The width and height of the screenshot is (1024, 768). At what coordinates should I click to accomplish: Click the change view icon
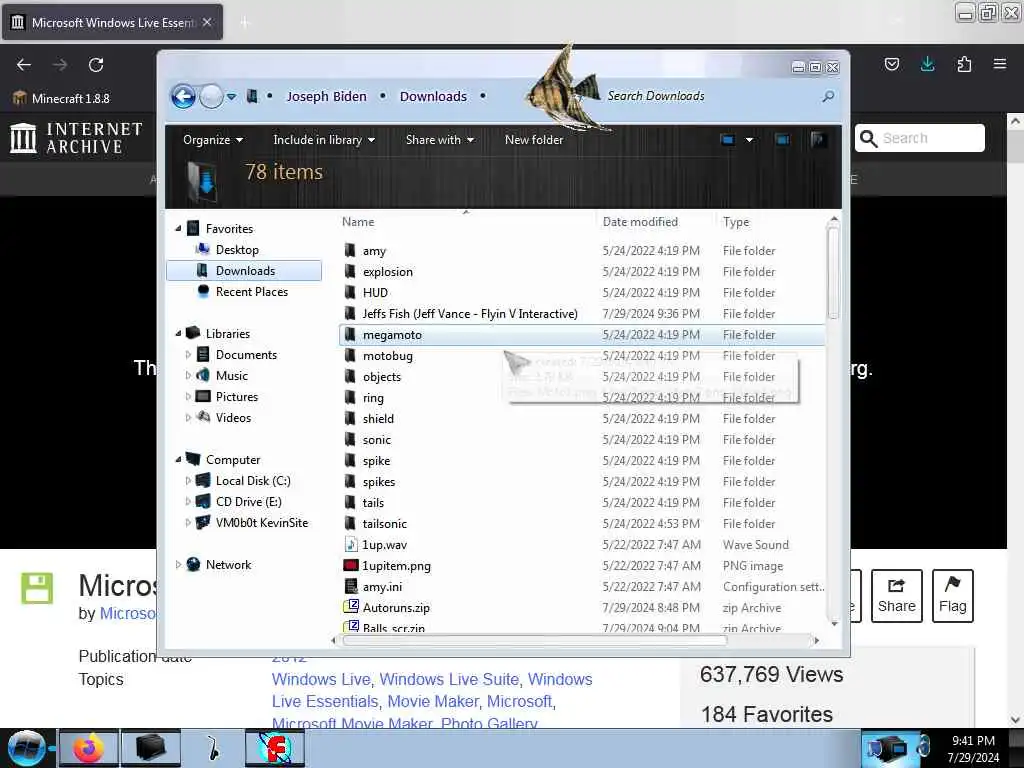[728, 140]
